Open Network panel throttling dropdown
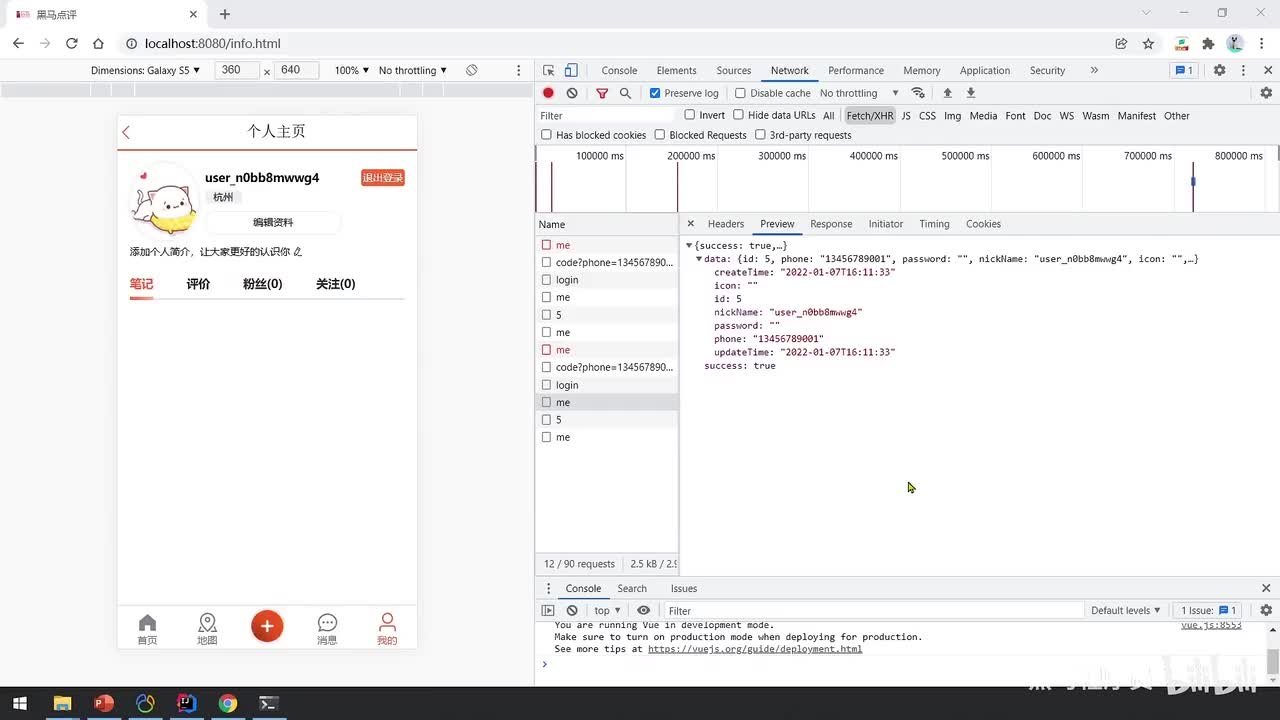 point(859,93)
